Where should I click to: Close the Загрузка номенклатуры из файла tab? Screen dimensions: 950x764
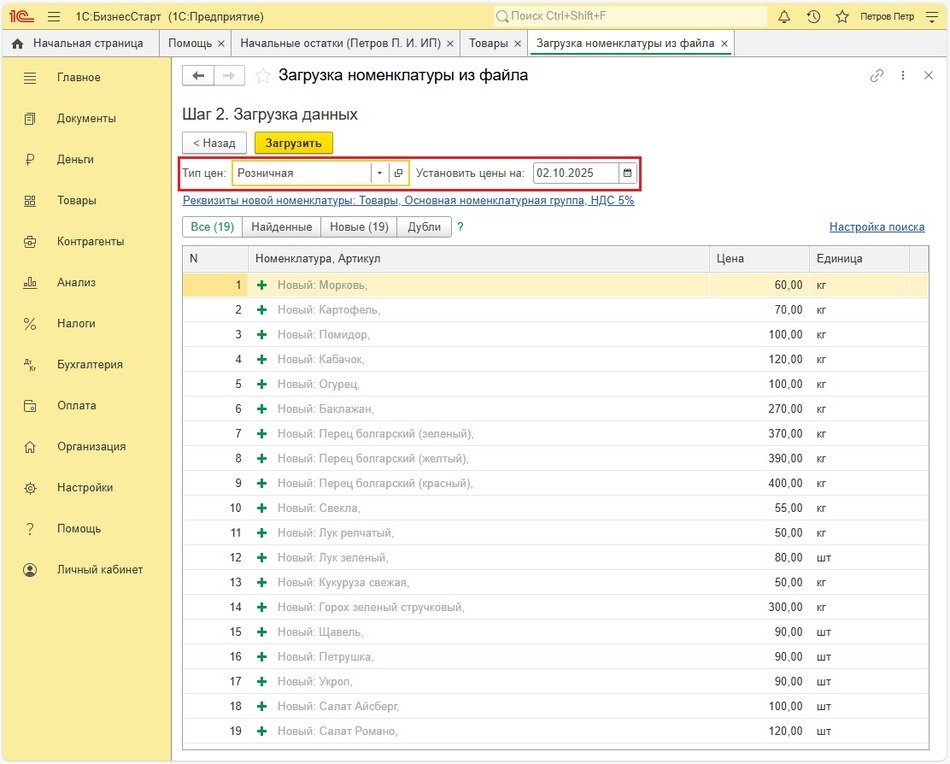[724, 44]
